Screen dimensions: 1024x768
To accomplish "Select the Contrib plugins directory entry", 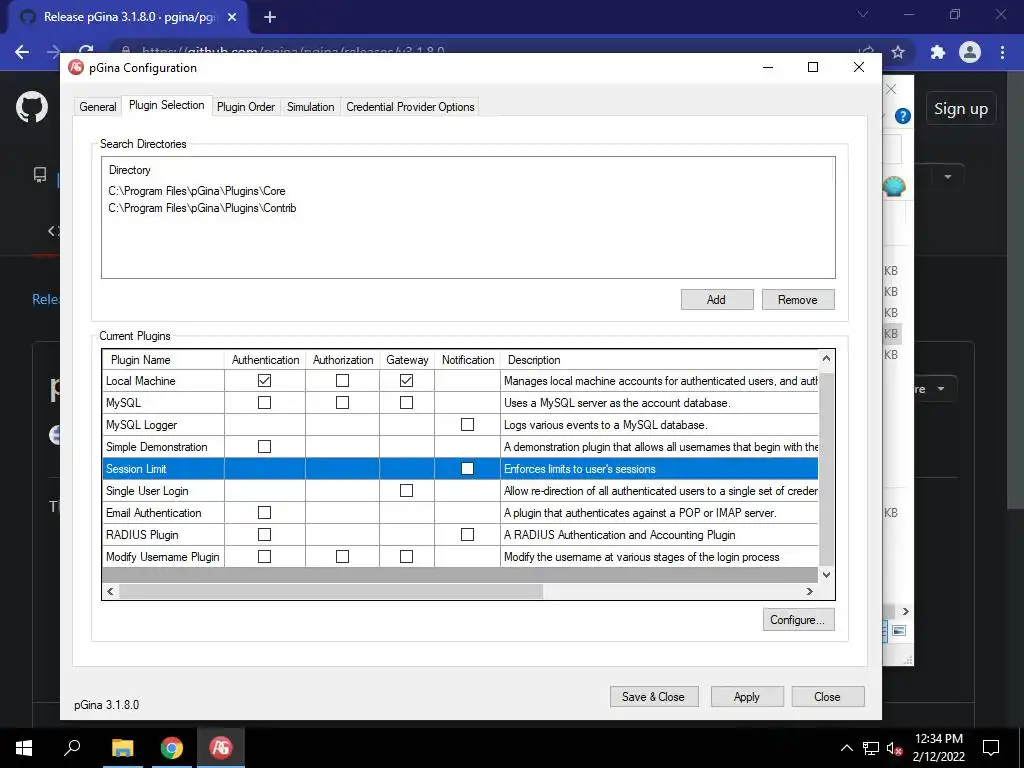I will tap(202, 208).
